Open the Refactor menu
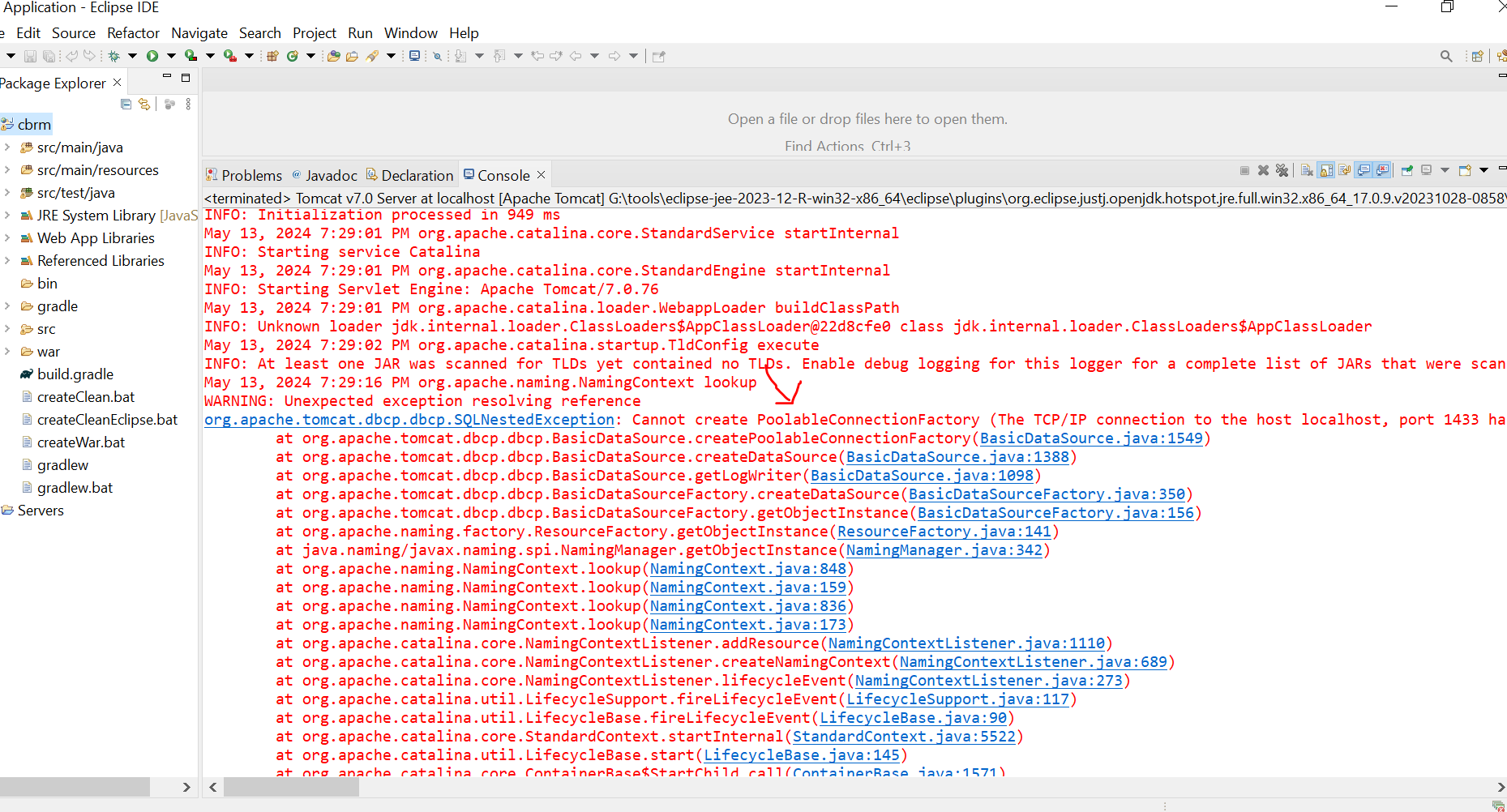1507x812 pixels. [x=133, y=33]
